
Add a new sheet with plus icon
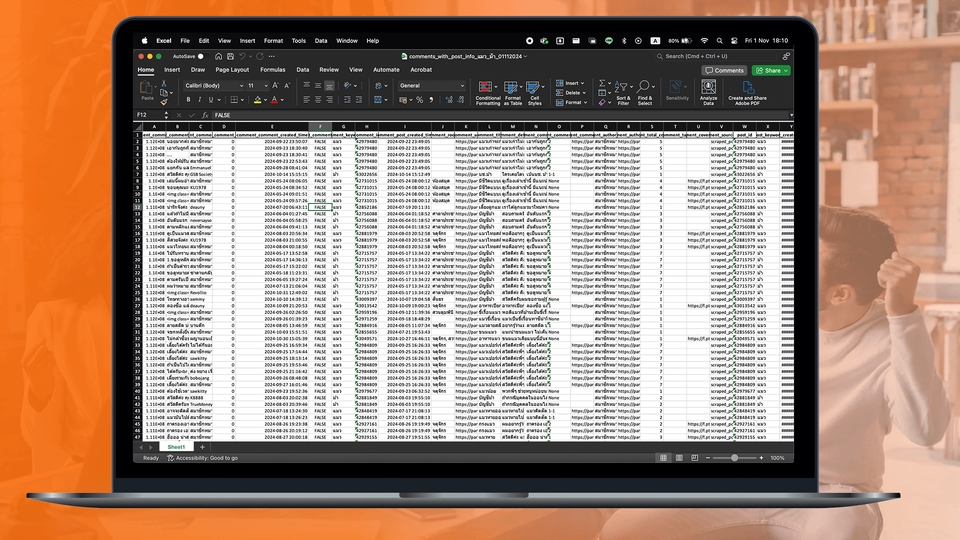203,447
